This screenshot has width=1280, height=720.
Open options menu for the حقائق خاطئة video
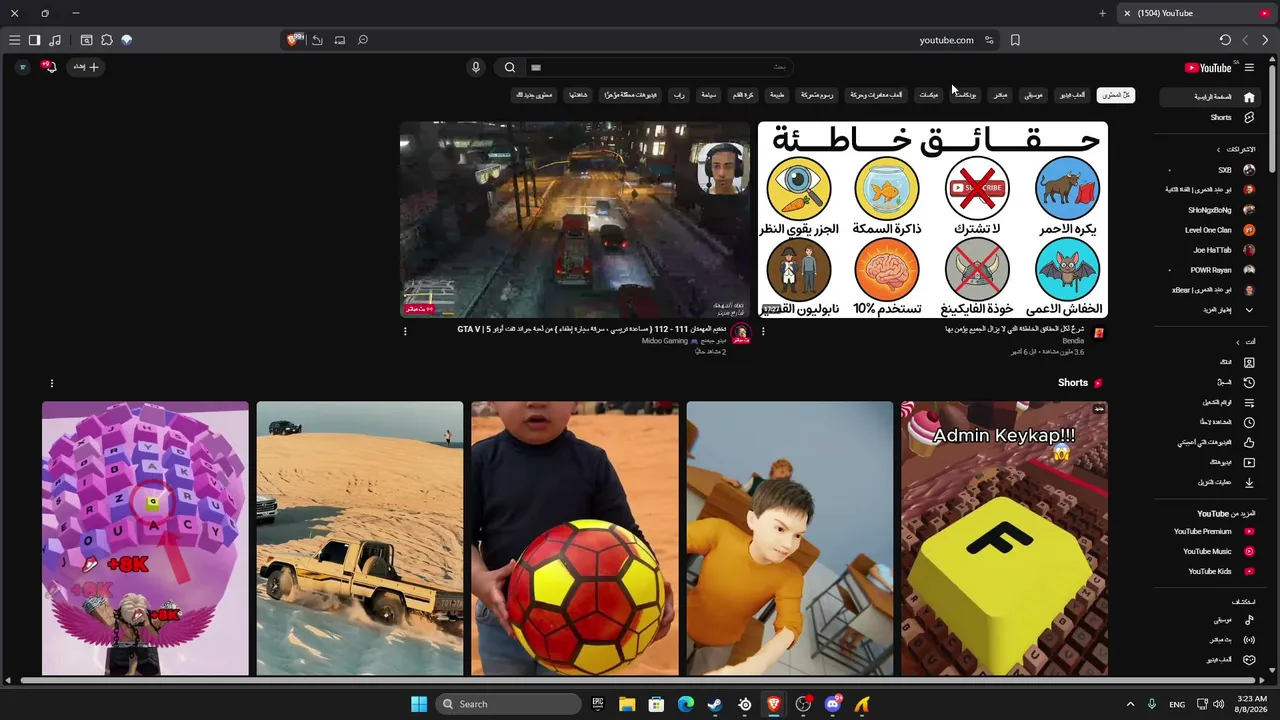tap(763, 332)
